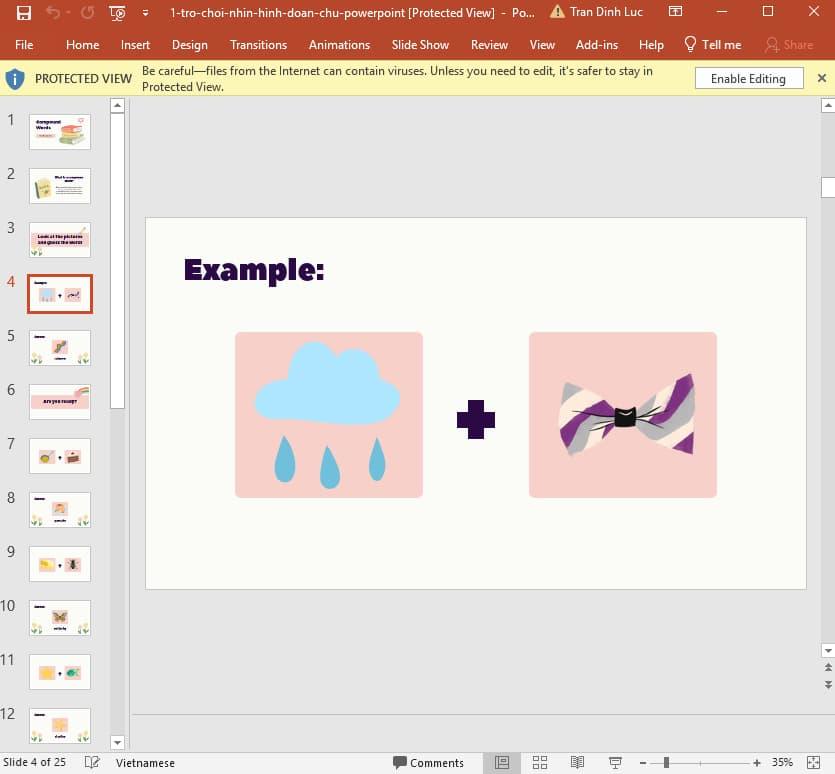
Task: Switch to the Home ribbon tab
Action: pos(82,45)
